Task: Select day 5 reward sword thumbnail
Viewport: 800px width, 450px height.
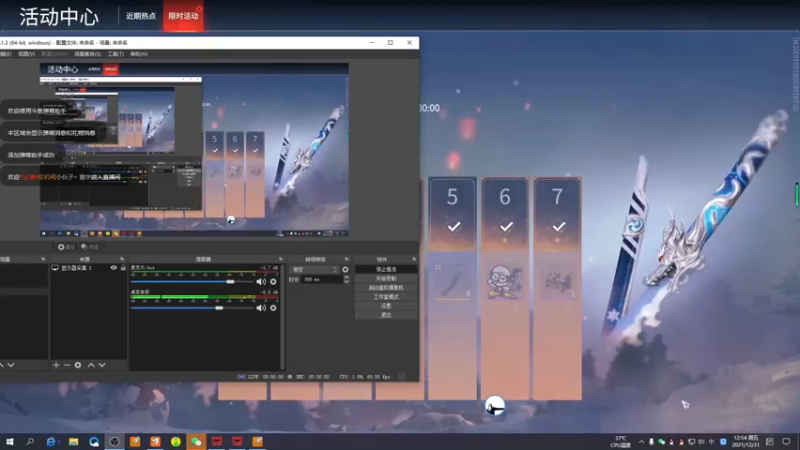Action: pos(452,282)
